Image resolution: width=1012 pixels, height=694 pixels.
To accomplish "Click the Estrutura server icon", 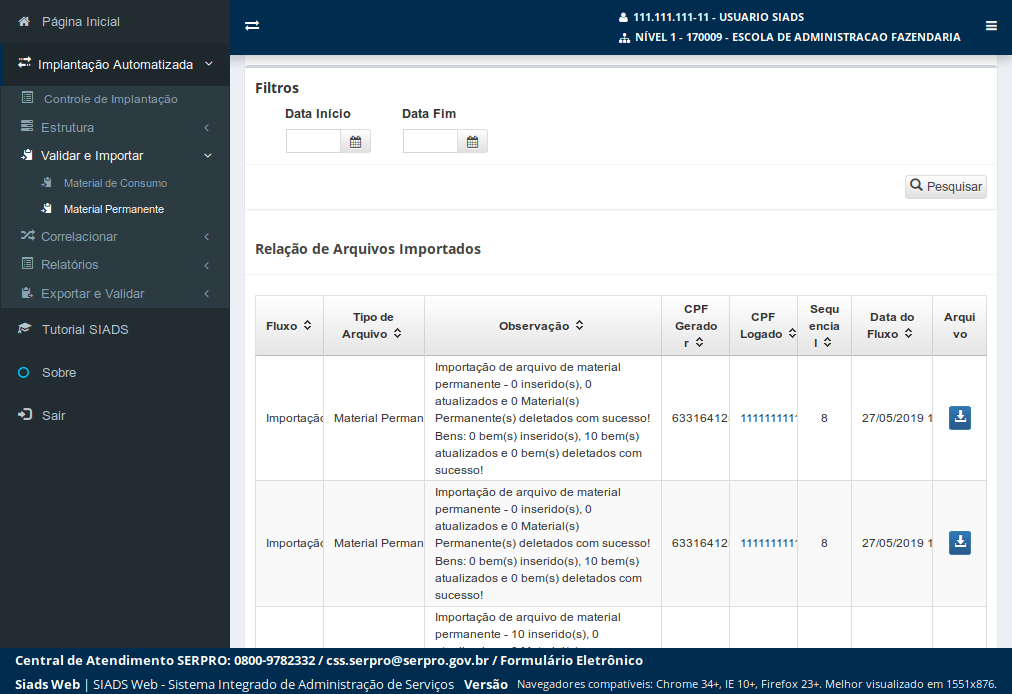I will (x=27, y=127).
